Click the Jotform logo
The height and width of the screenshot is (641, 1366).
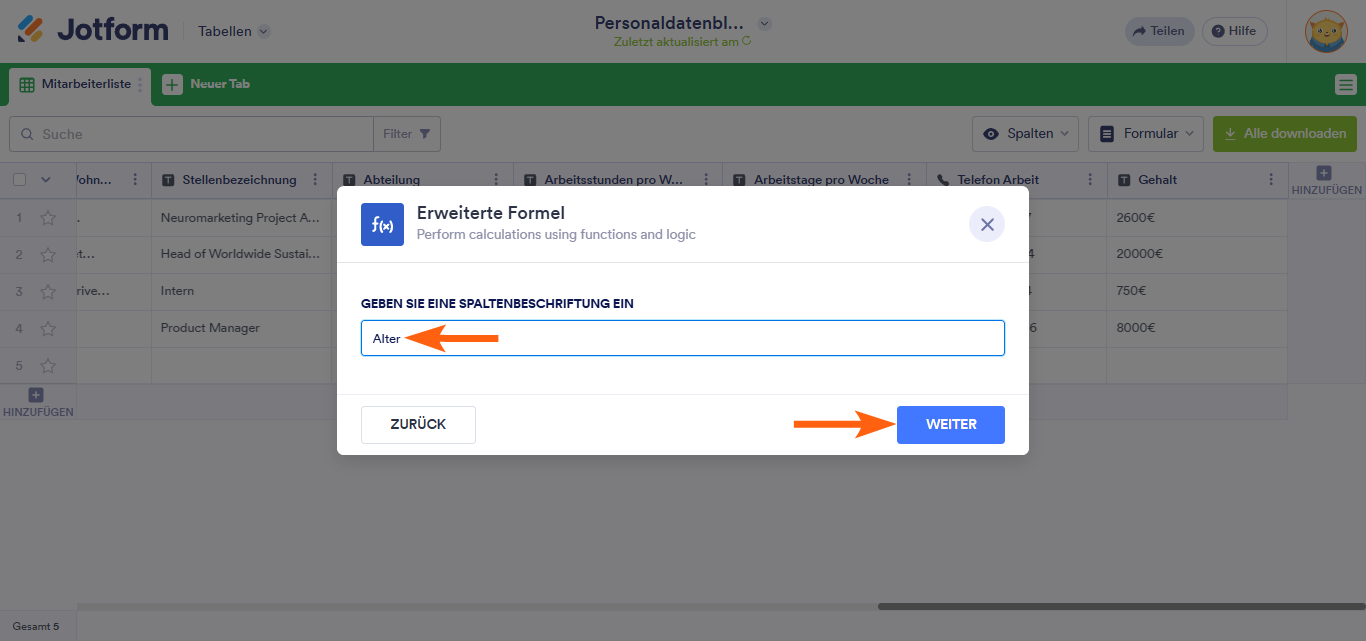point(93,30)
